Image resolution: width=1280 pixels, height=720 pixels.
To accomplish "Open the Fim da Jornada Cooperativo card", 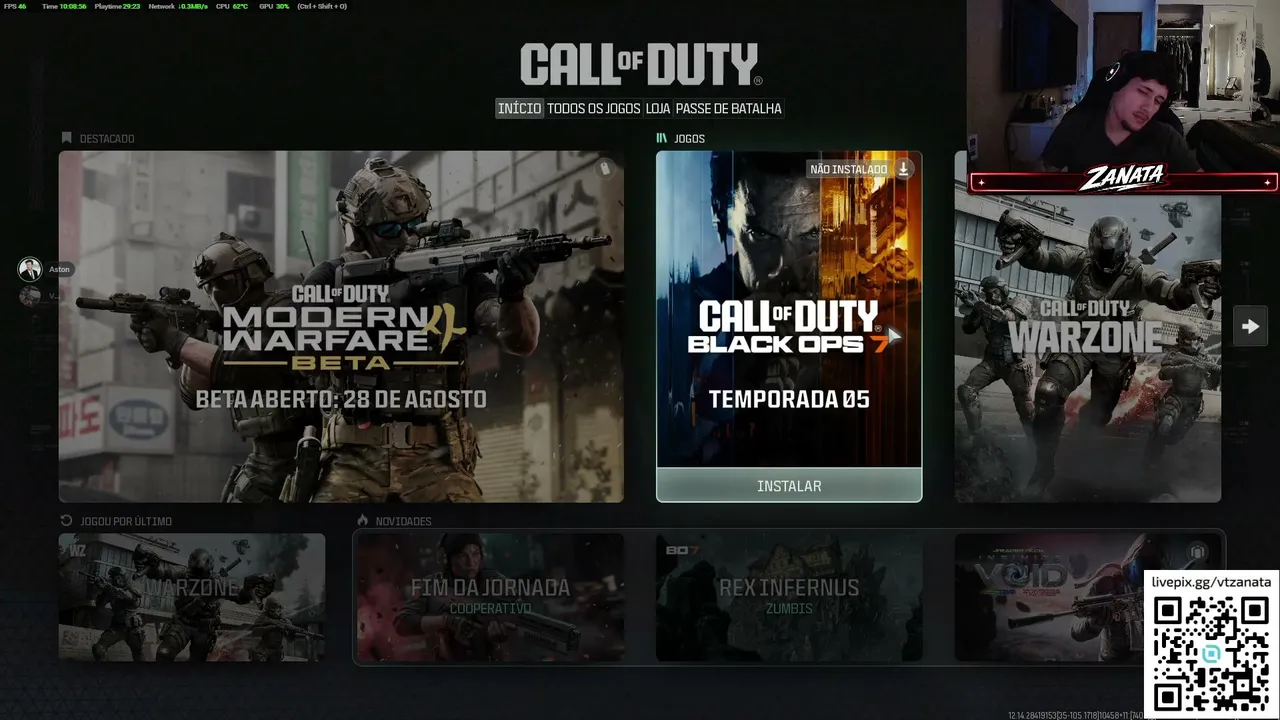I will (x=490, y=597).
